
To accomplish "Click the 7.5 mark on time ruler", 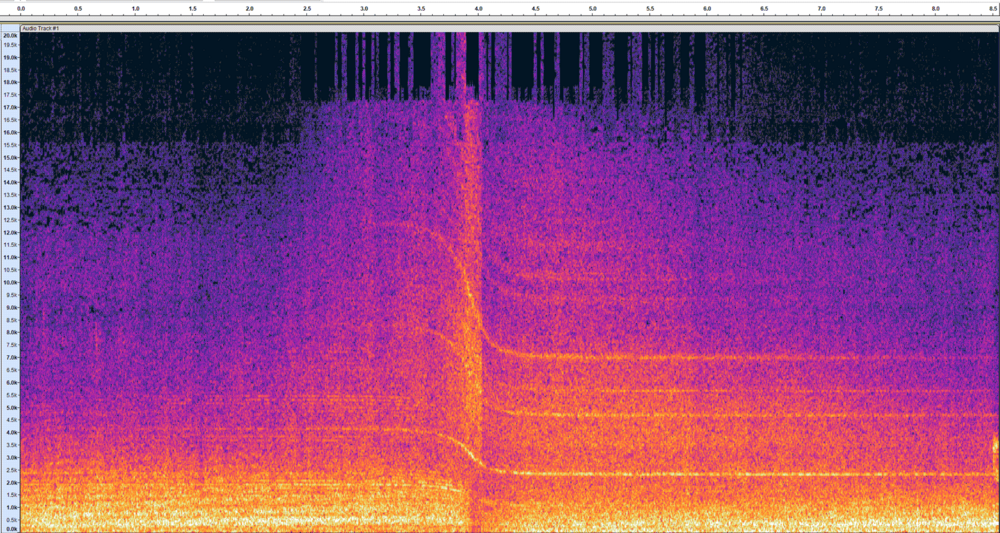I will [879, 9].
